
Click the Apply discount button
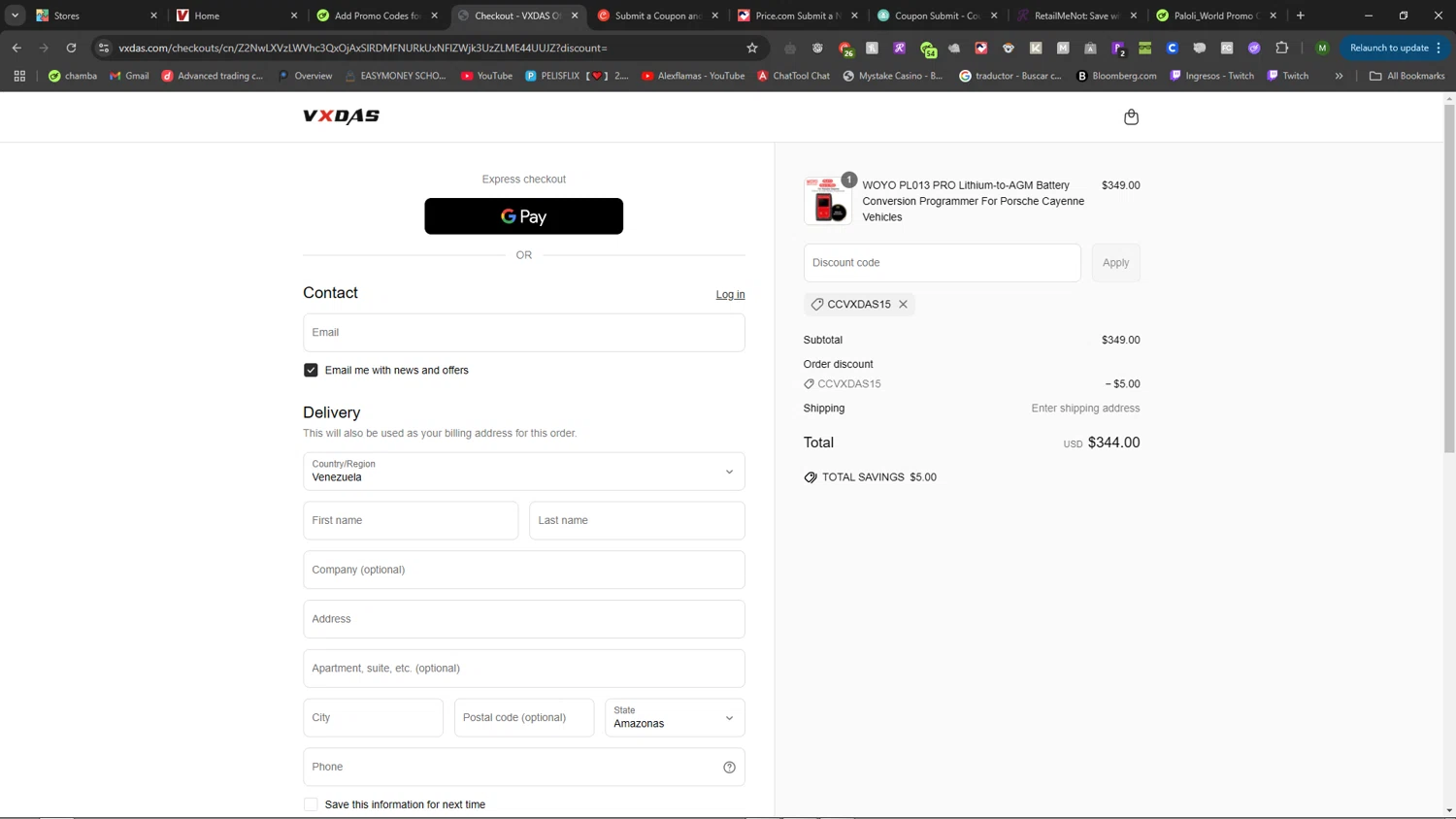point(1115,263)
